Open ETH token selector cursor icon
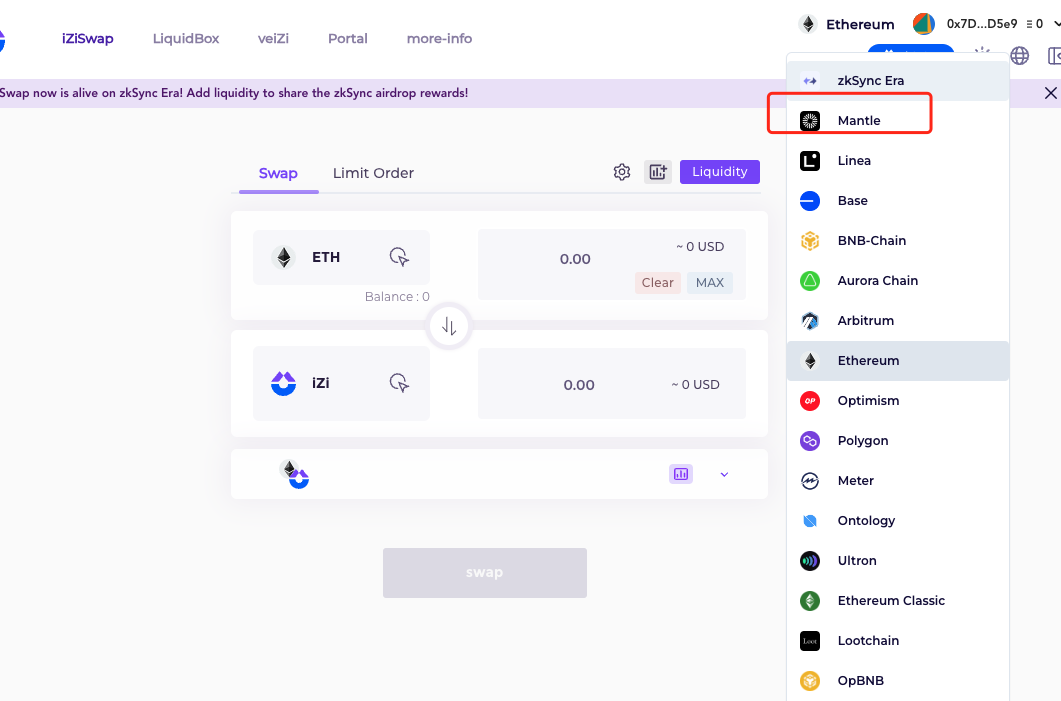The image size is (1061, 701). click(x=399, y=257)
